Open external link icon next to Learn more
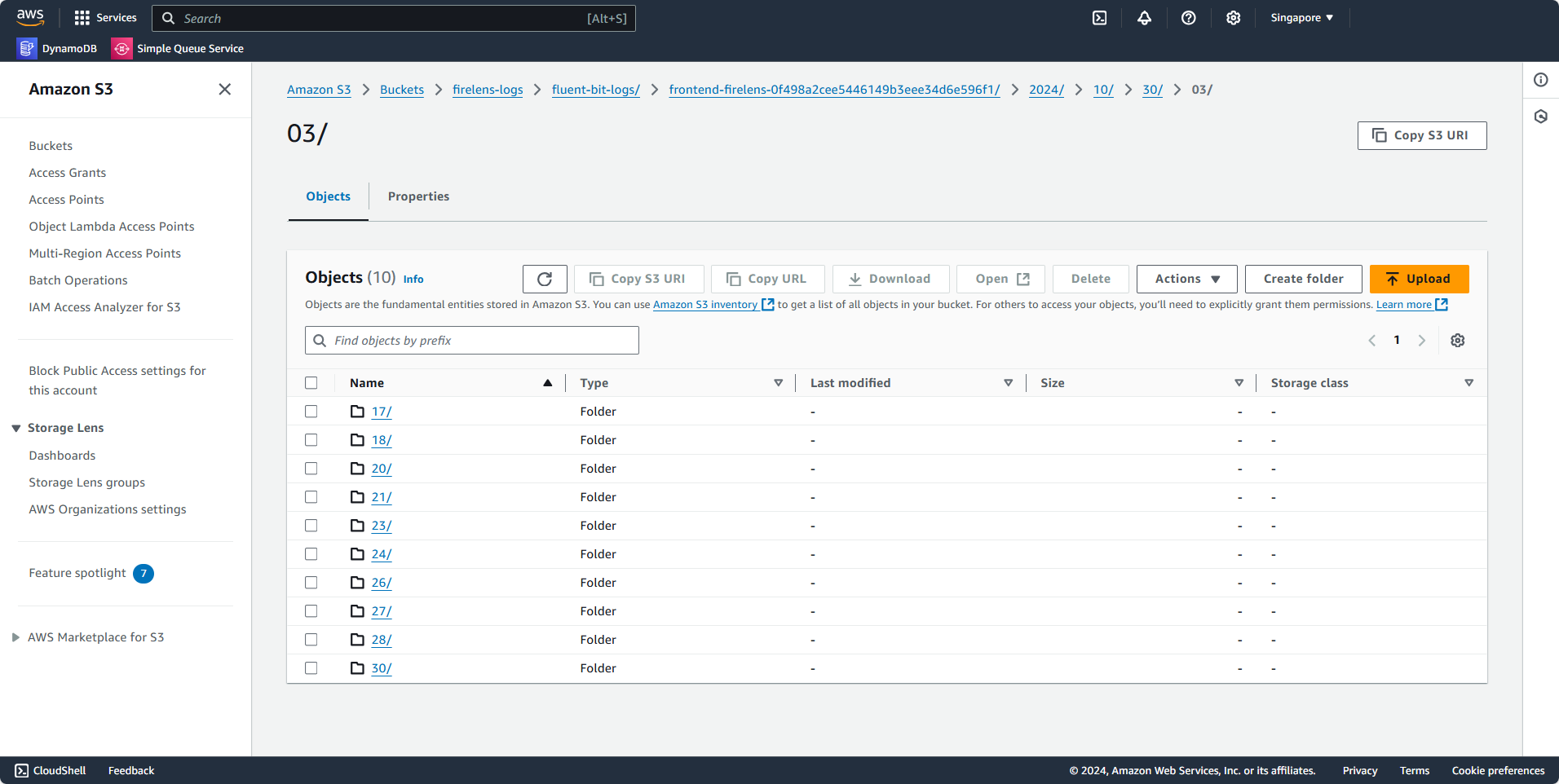Screen dimensions: 1559x784 click(1442, 304)
